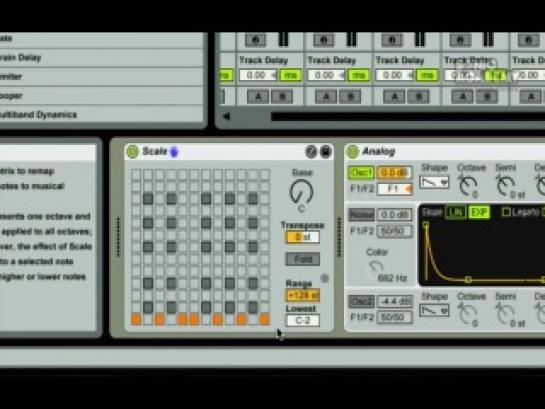
Task: Enable the Osc2 oscillator switch
Action: pos(361,301)
